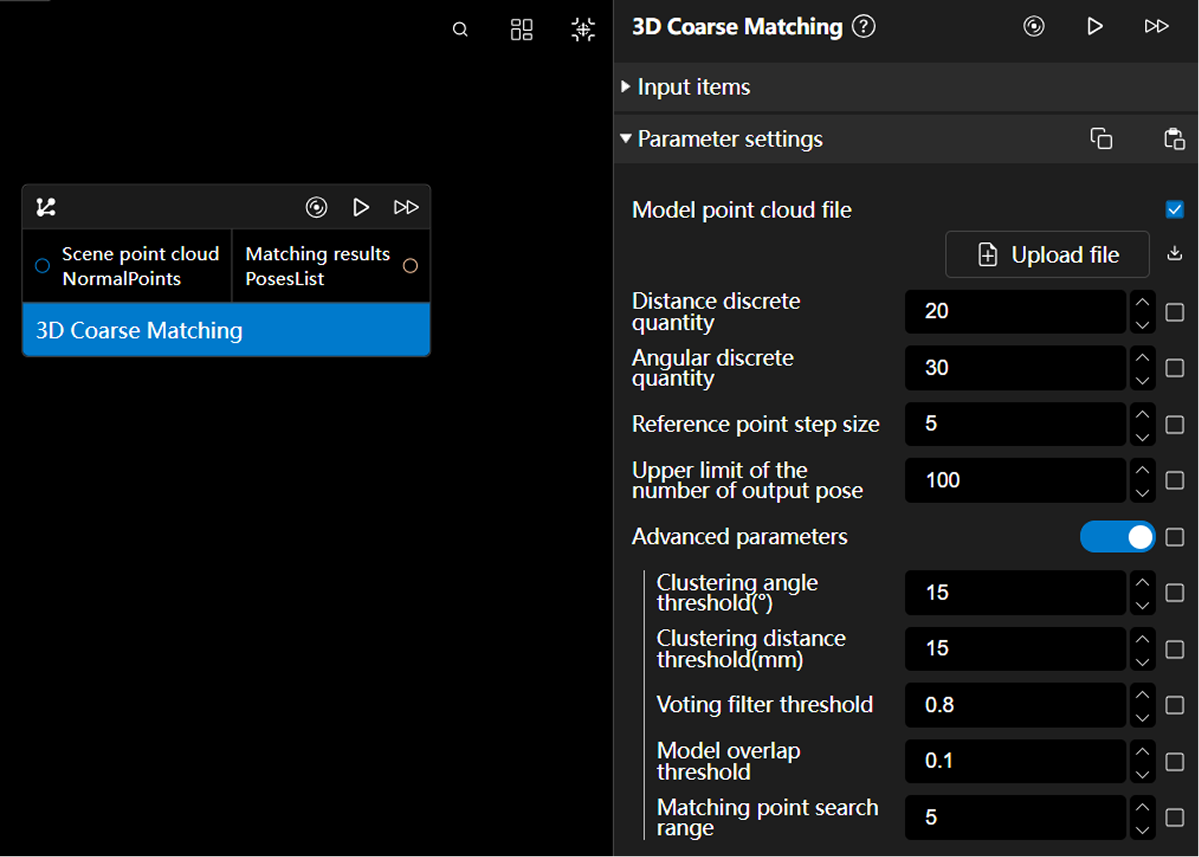Toggle off the Advanced parameters switch
1199x857 pixels.
click(1117, 537)
